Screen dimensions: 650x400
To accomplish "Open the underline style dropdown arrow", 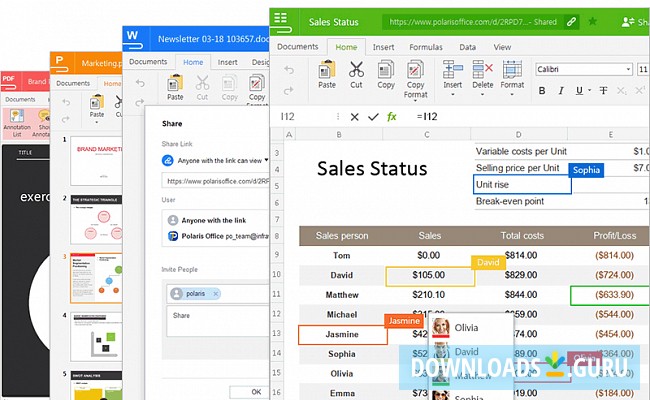I will click(x=589, y=90).
